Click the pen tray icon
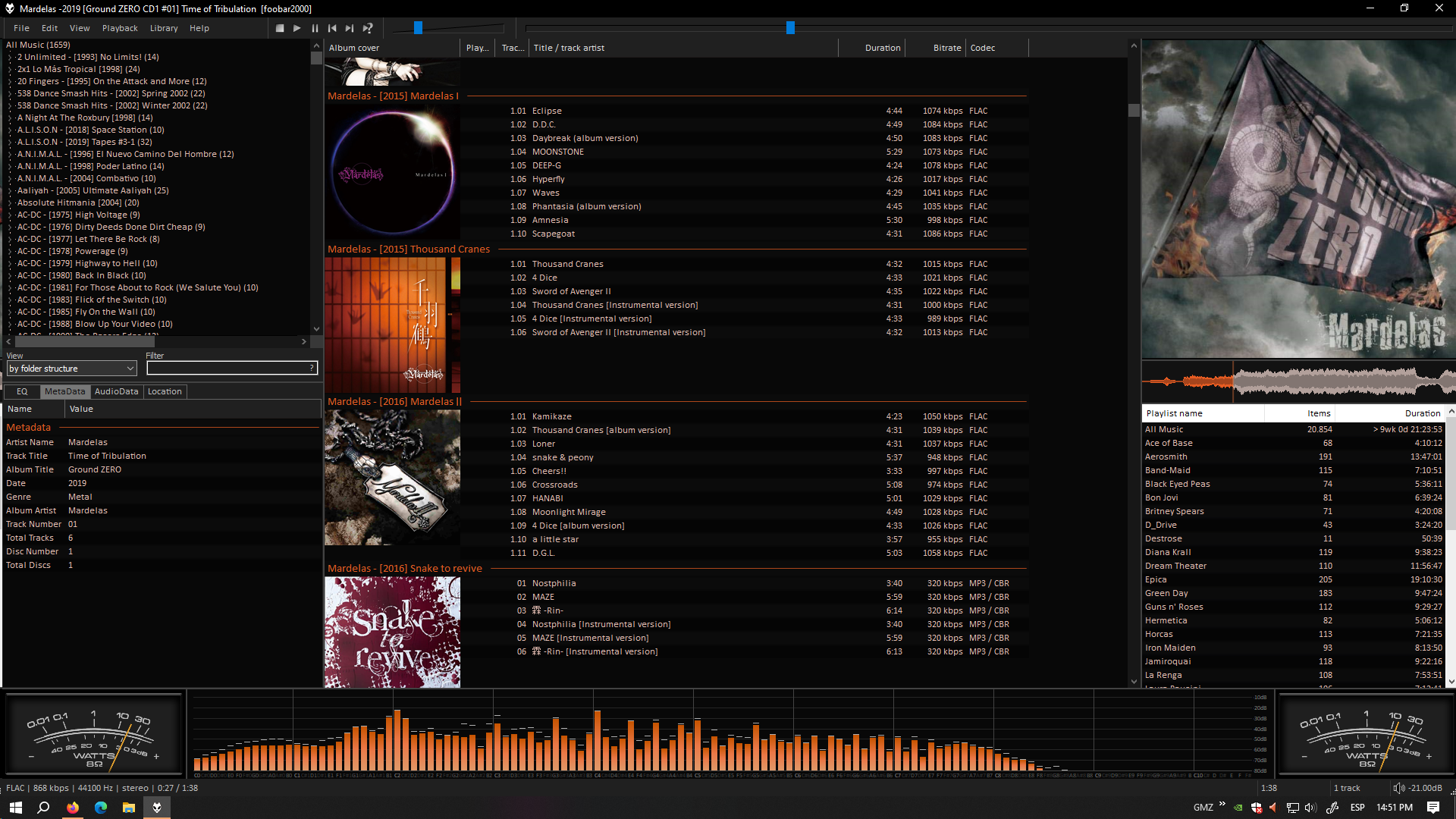This screenshot has width=1456, height=819. tap(1332, 808)
